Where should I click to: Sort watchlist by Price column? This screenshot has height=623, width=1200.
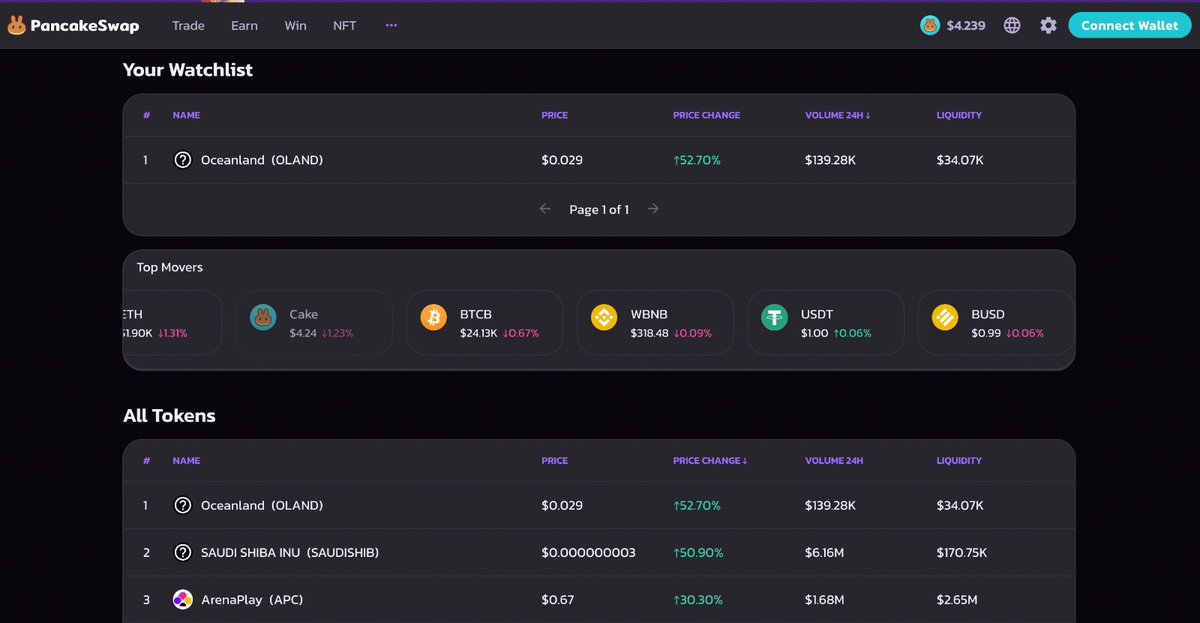554,115
